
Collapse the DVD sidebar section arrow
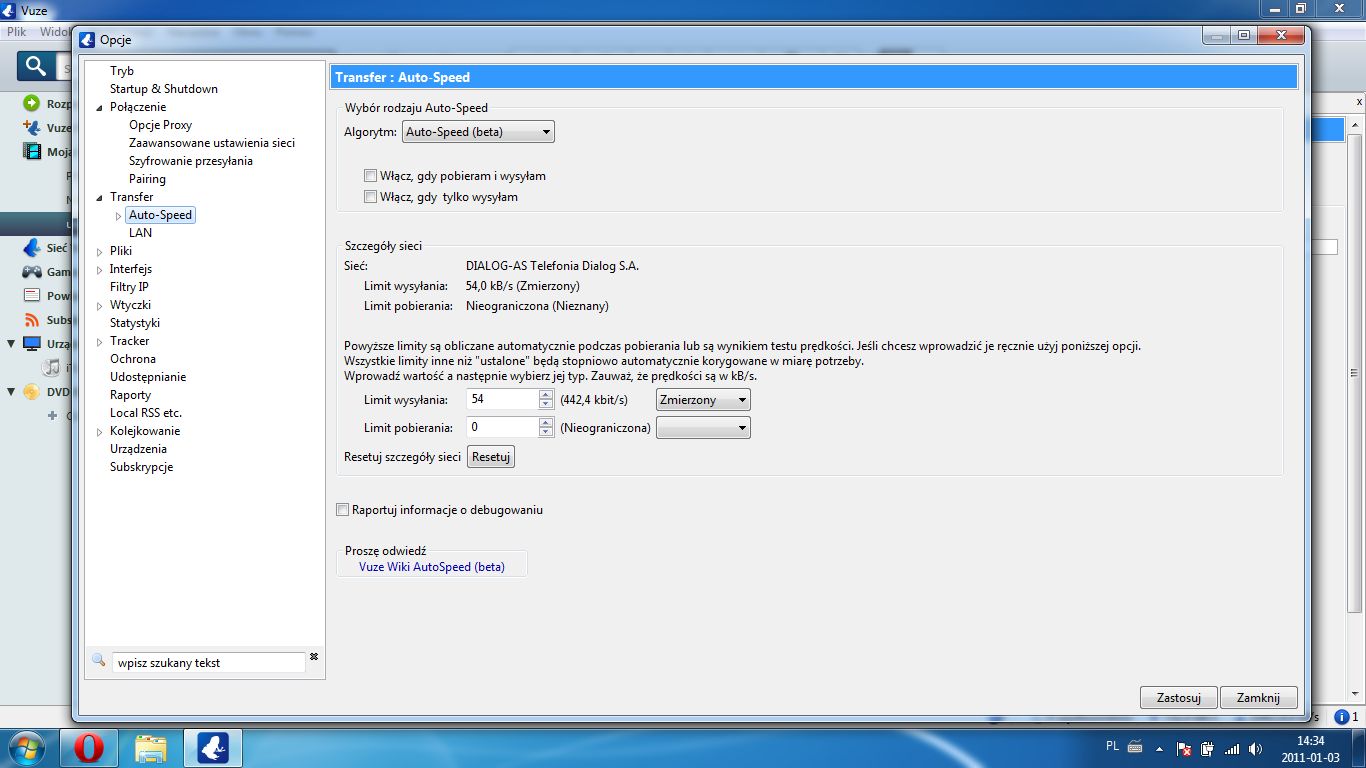(x=11, y=392)
